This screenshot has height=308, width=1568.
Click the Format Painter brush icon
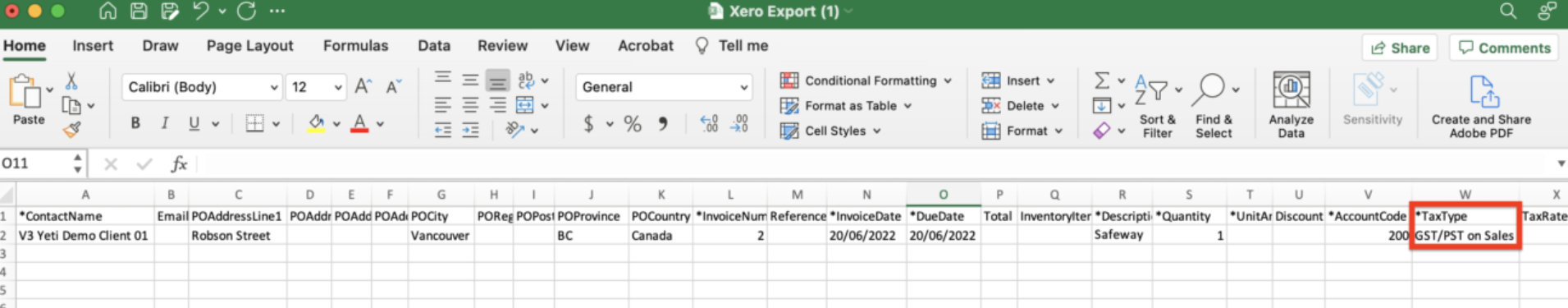tap(72, 129)
